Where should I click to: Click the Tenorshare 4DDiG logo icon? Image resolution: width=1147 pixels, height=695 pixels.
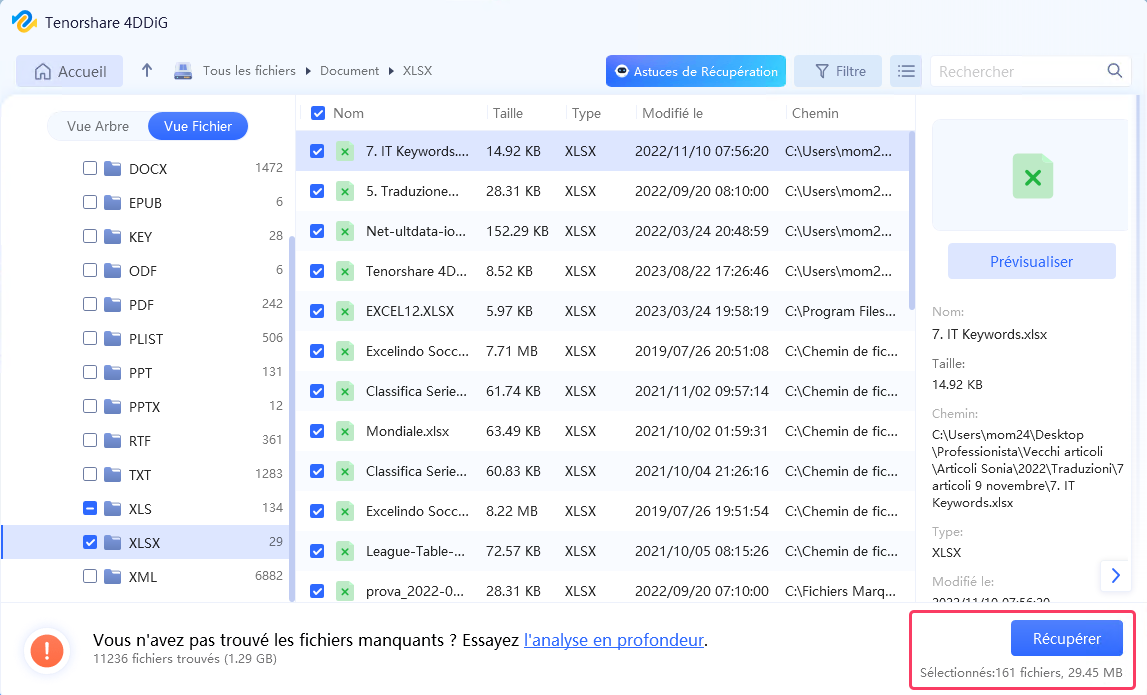tap(24, 21)
